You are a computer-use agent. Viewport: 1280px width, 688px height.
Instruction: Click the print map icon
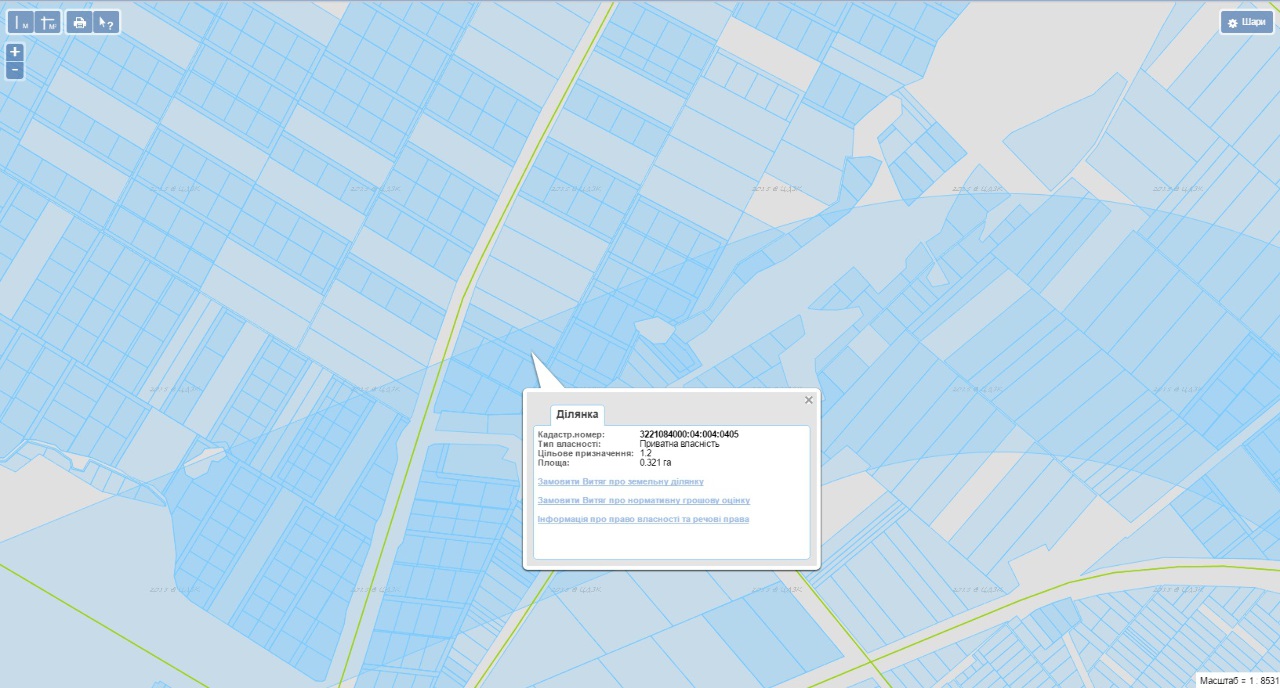[x=80, y=22]
